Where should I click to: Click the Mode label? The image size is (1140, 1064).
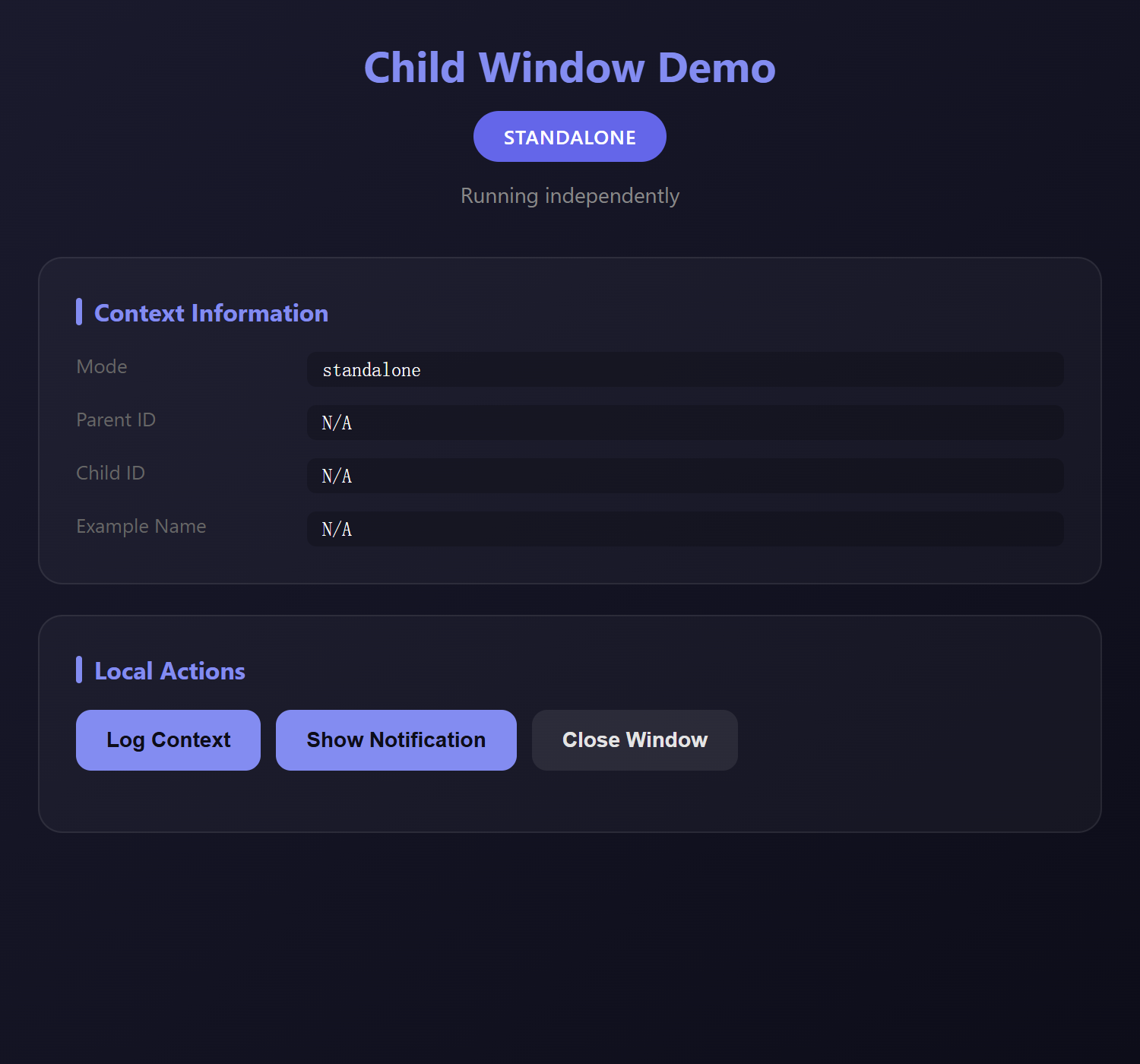(101, 366)
